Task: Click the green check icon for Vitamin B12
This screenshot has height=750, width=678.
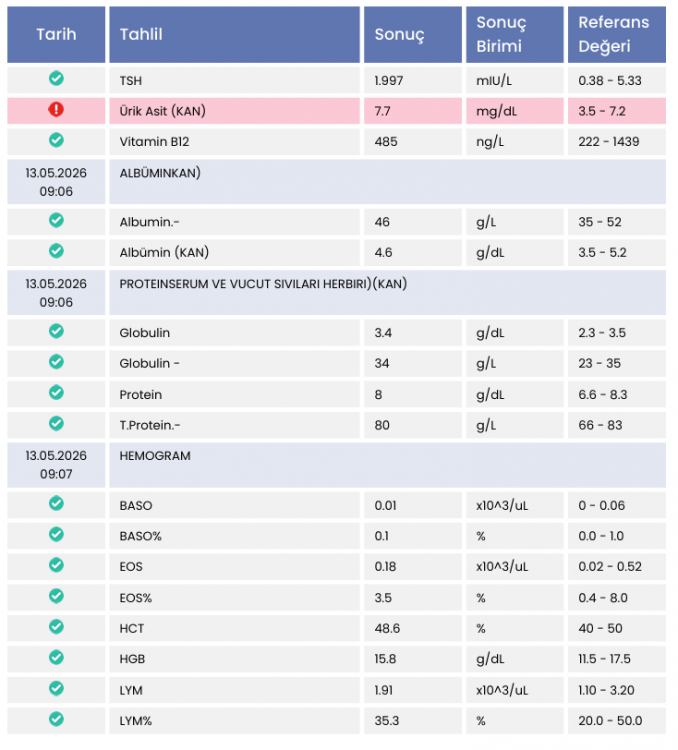Action: 56,140
